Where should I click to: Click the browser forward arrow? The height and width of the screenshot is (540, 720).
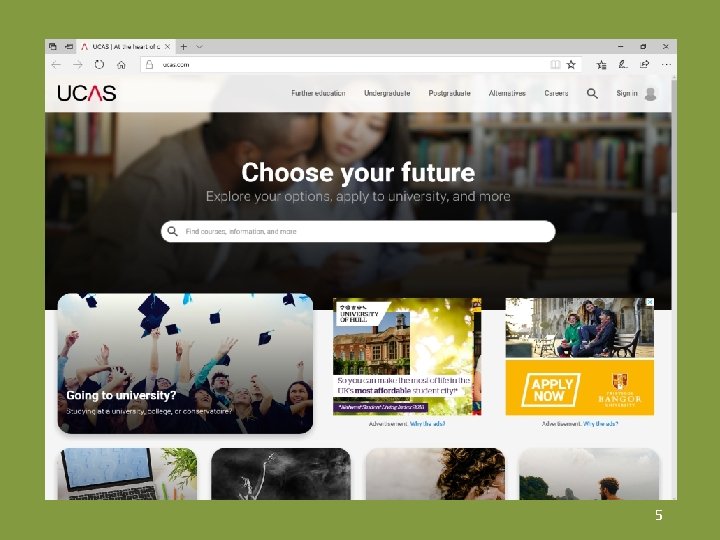pyautogui.click(x=78, y=65)
